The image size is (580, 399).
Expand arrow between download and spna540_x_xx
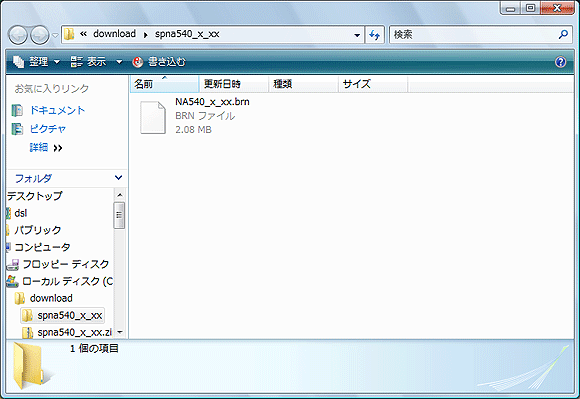point(145,35)
